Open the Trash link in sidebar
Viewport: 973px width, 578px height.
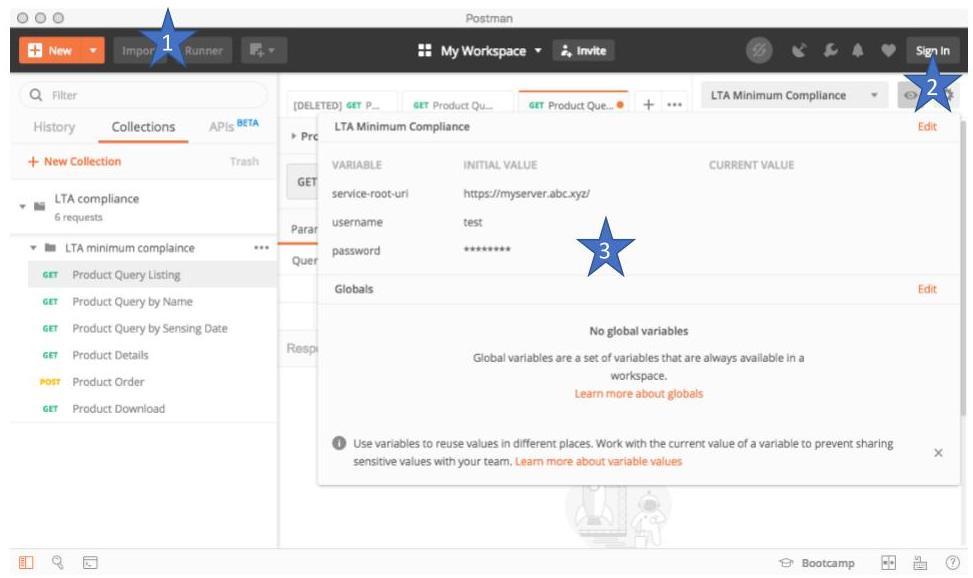coord(244,161)
